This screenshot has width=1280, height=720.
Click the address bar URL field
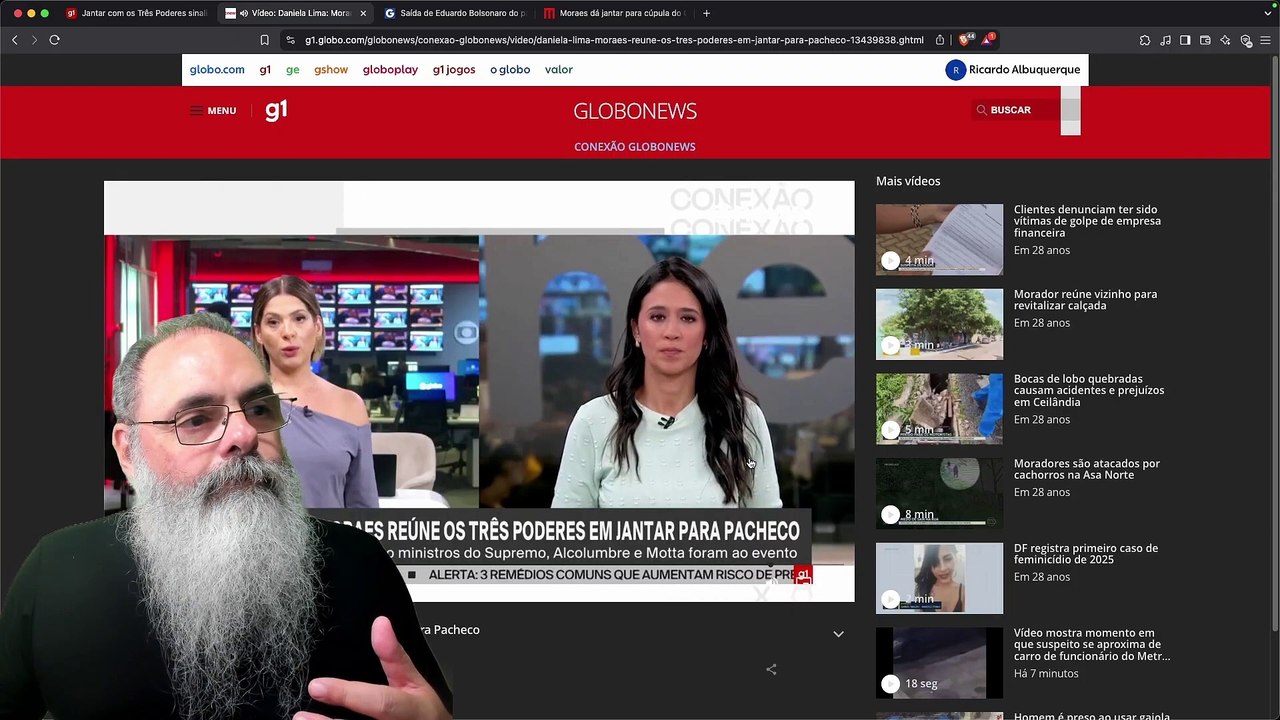[x=614, y=40]
